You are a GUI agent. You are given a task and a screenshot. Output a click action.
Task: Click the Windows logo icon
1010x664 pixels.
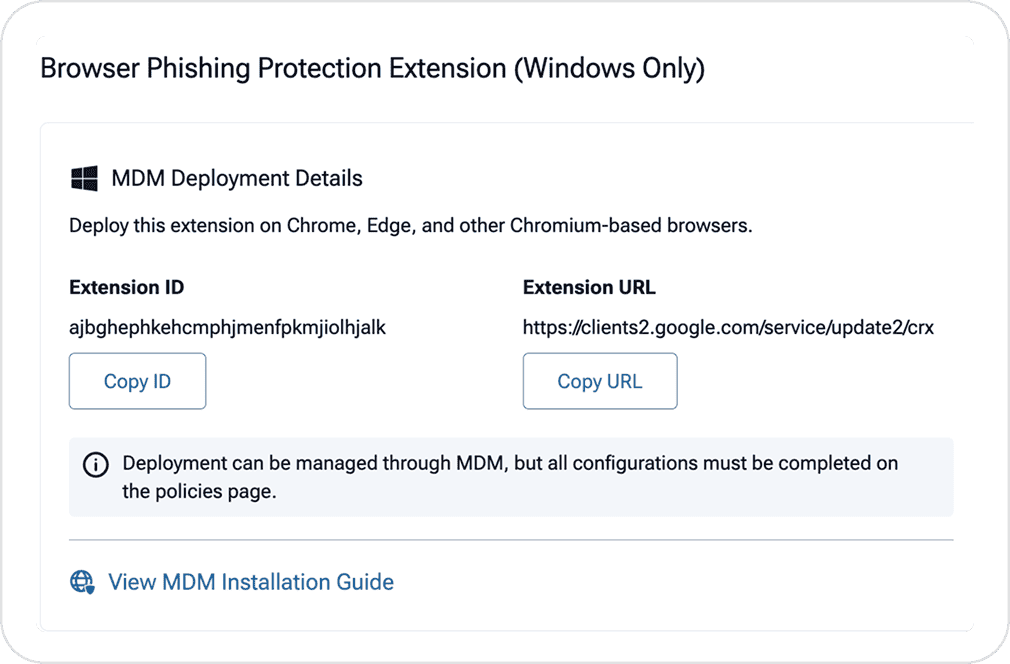coord(84,179)
